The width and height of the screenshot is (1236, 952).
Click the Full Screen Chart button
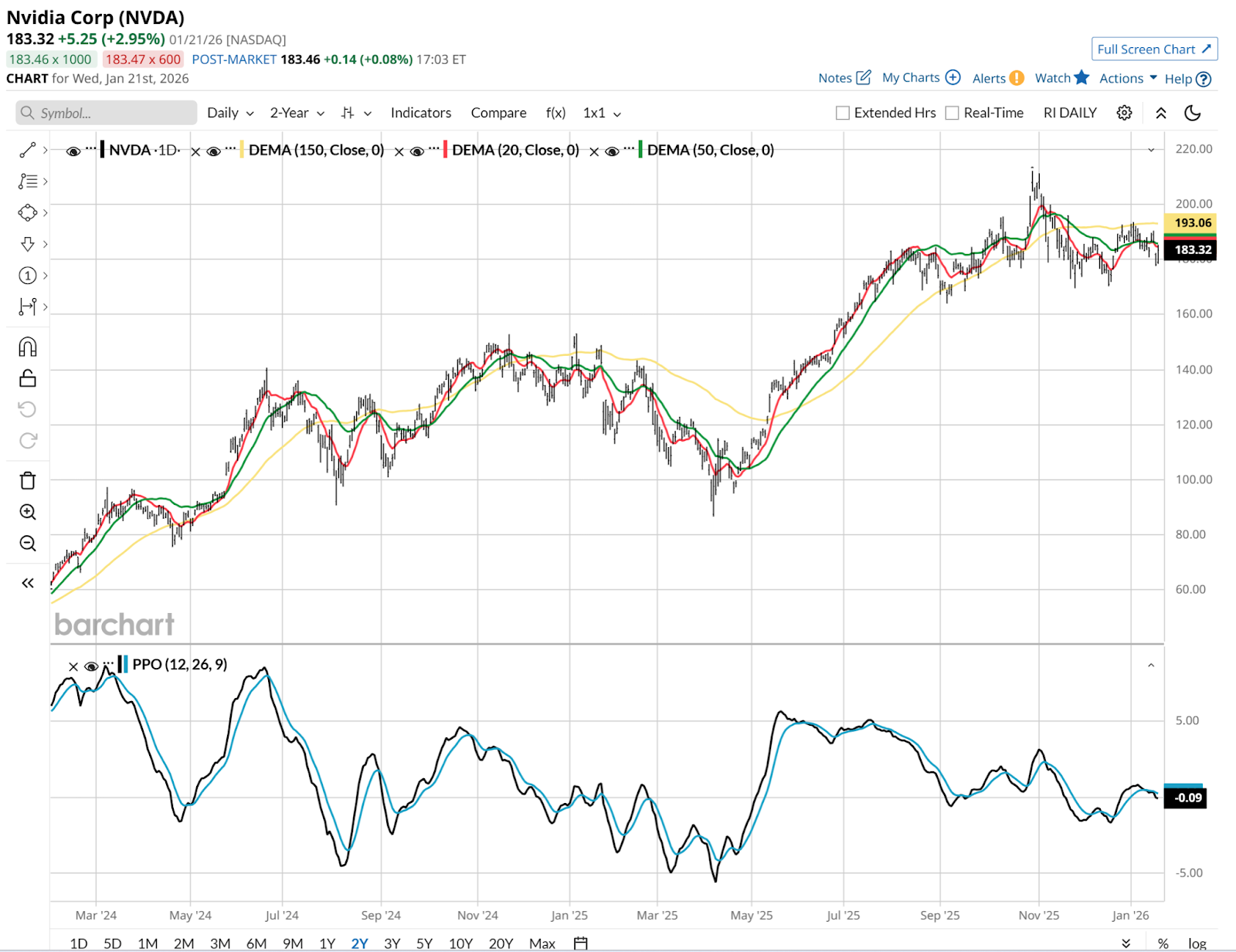(x=1154, y=49)
